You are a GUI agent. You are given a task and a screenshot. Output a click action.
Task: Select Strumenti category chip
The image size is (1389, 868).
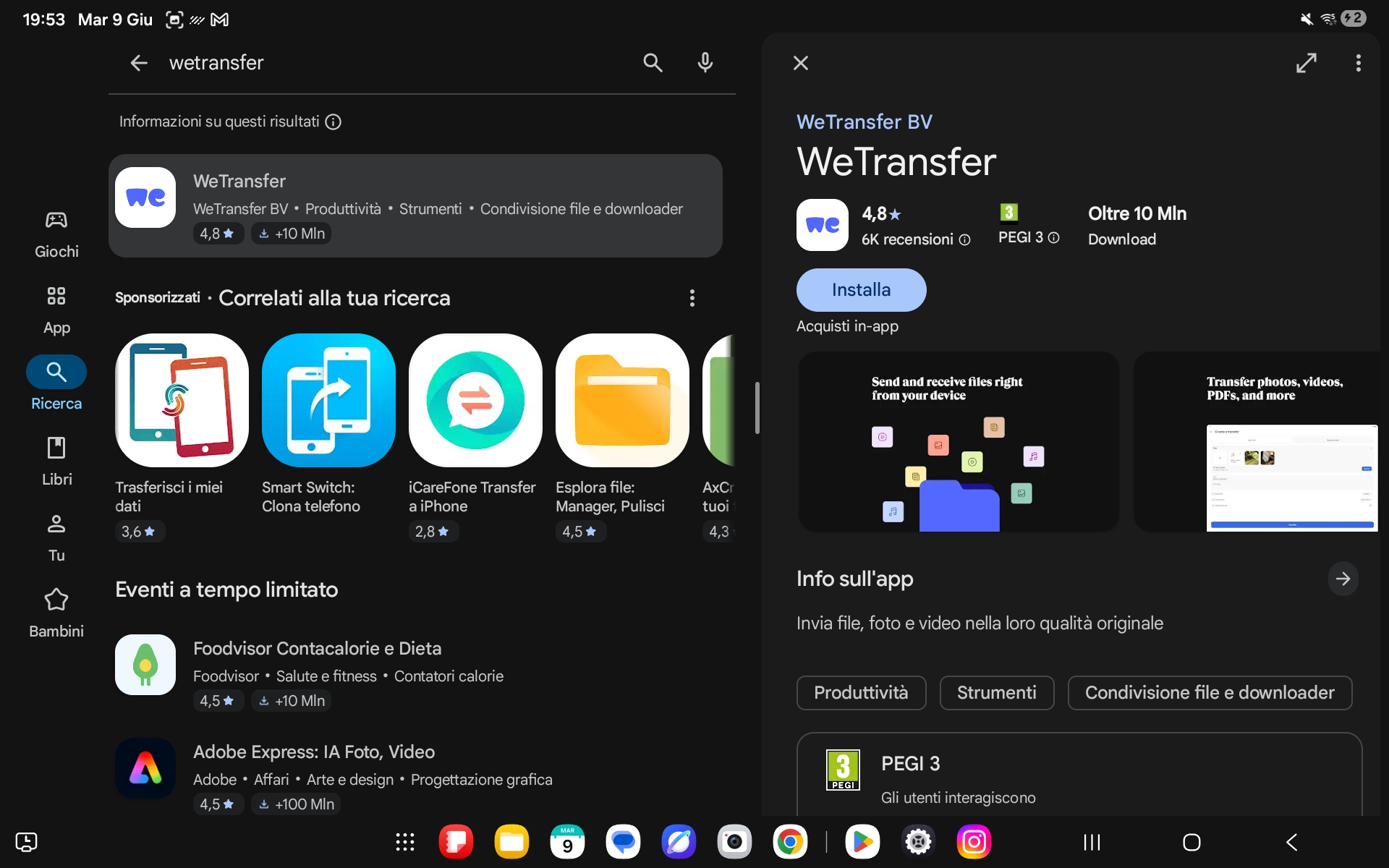pyautogui.click(x=997, y=693)
